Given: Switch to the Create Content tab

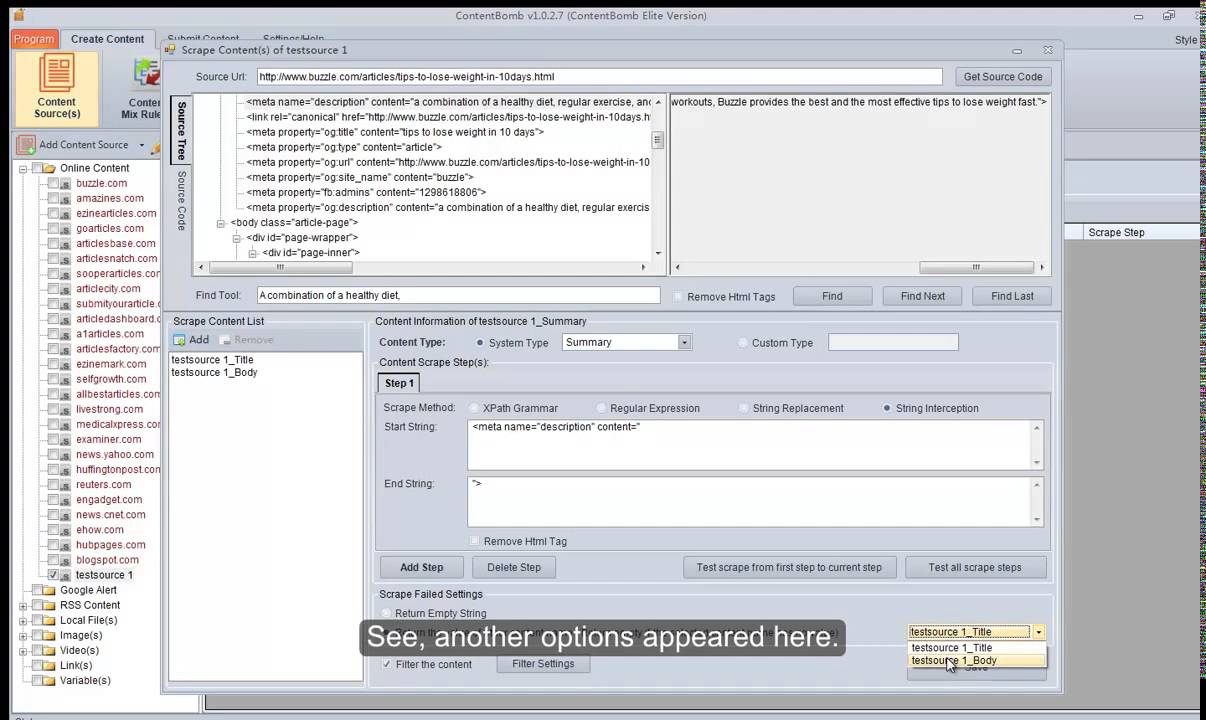Looking at the screenshot, I should (x=107, y=39).
